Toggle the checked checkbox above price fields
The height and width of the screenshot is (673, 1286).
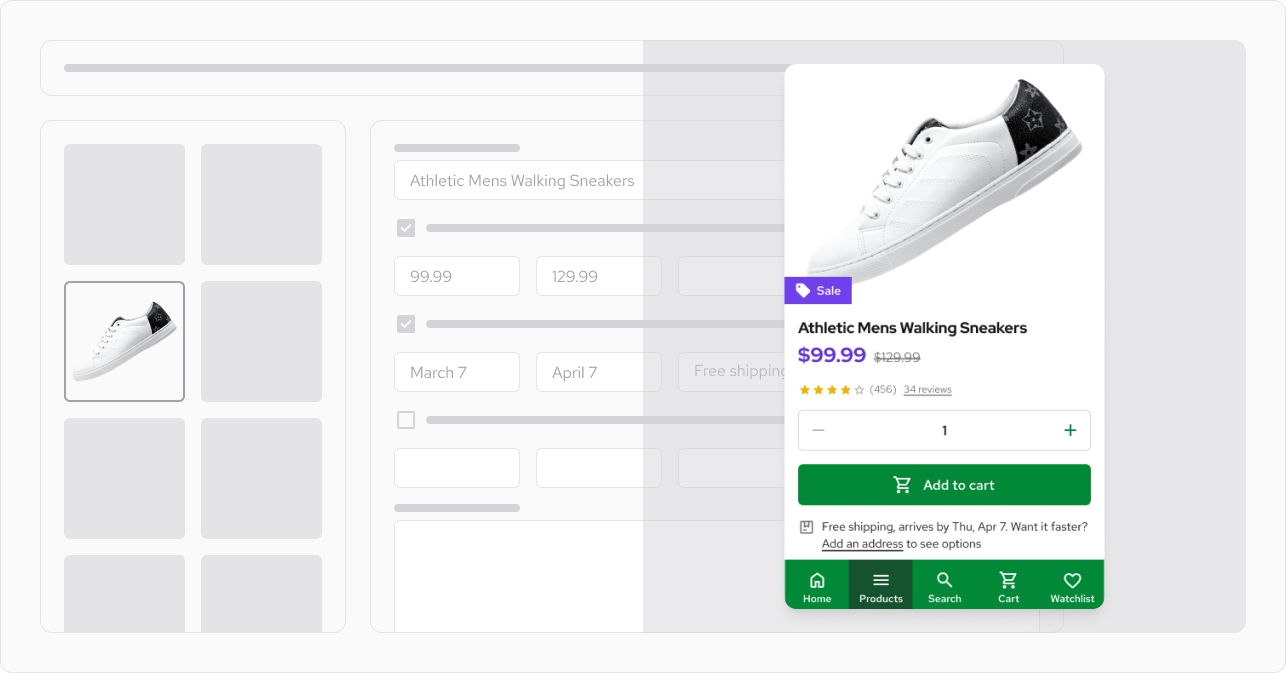click(406, 228)
